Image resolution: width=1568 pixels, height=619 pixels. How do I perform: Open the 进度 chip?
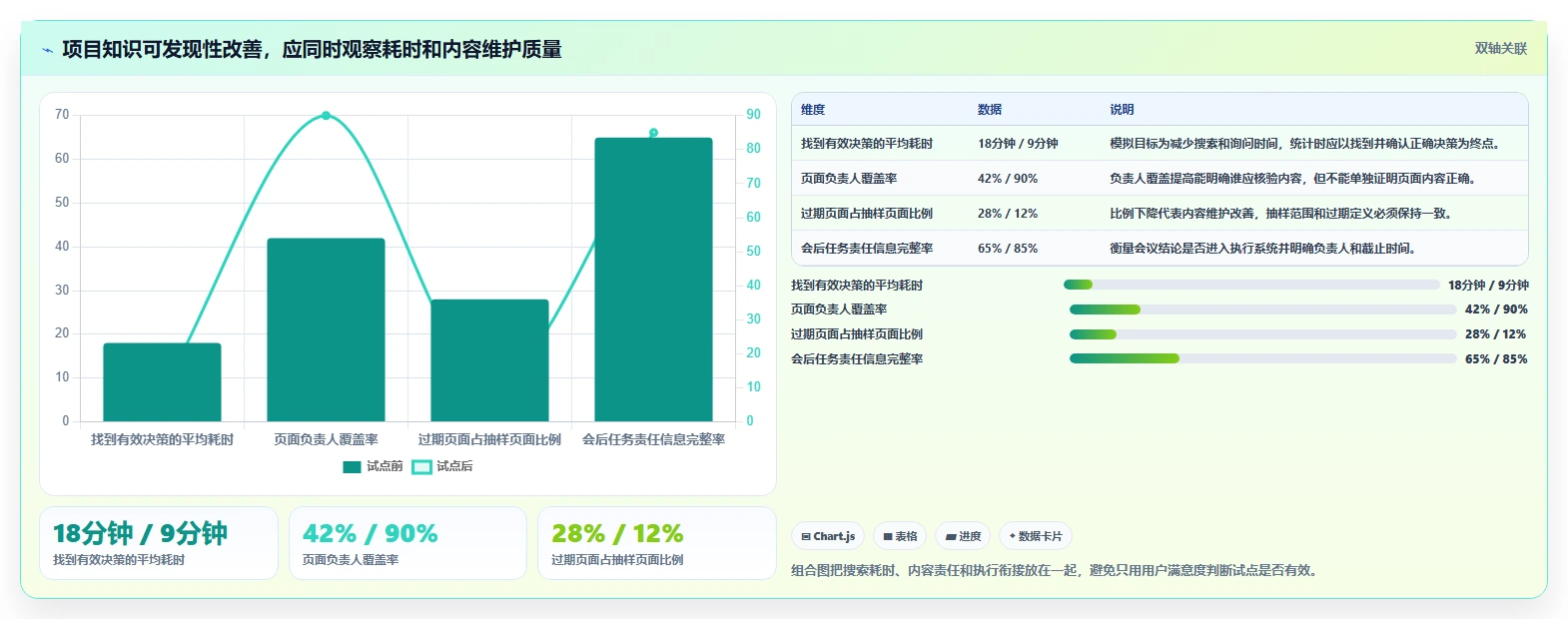964,536
